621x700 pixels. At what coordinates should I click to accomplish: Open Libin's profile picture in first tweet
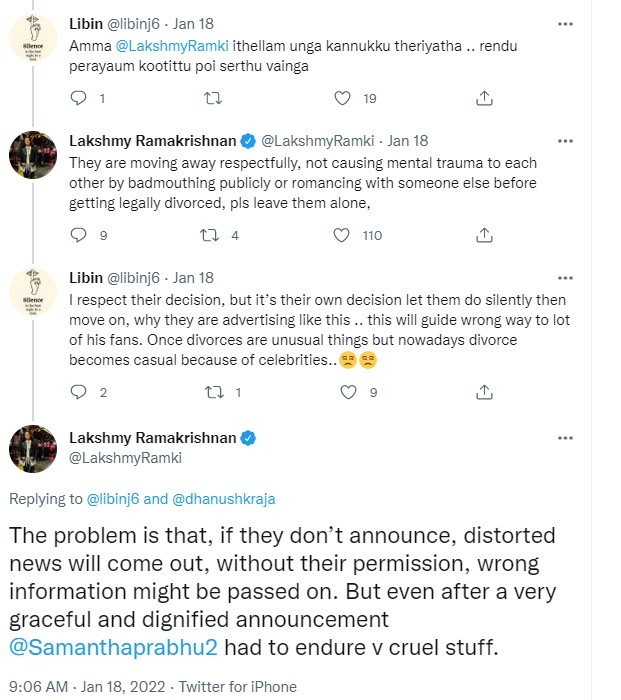[x=34, y=39]
